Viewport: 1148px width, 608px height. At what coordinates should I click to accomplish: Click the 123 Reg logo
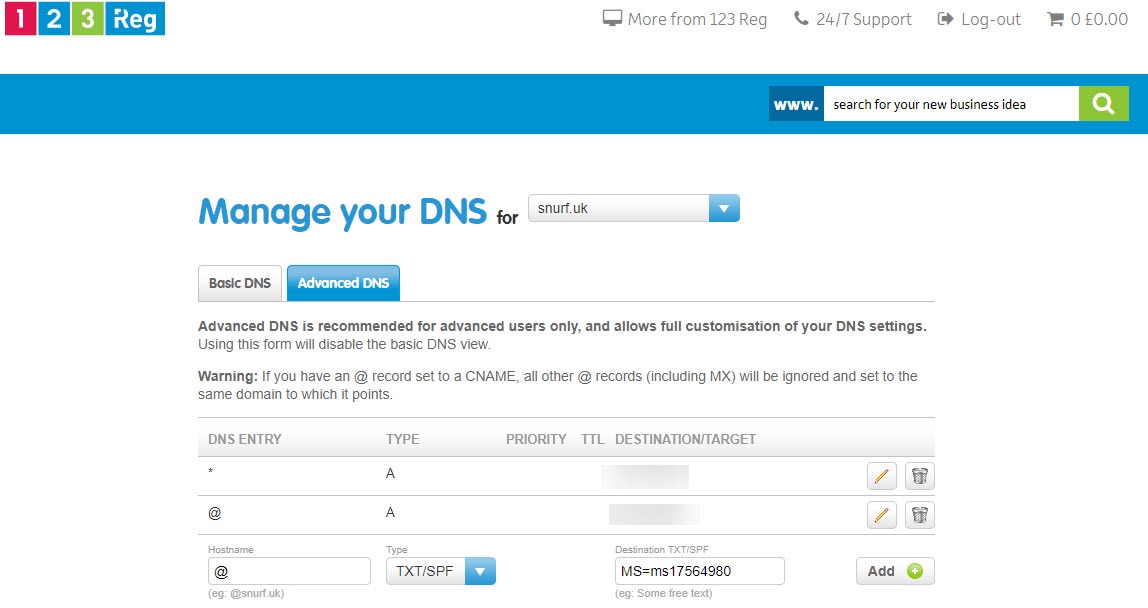pyautogui.click(x=85, y=19)
